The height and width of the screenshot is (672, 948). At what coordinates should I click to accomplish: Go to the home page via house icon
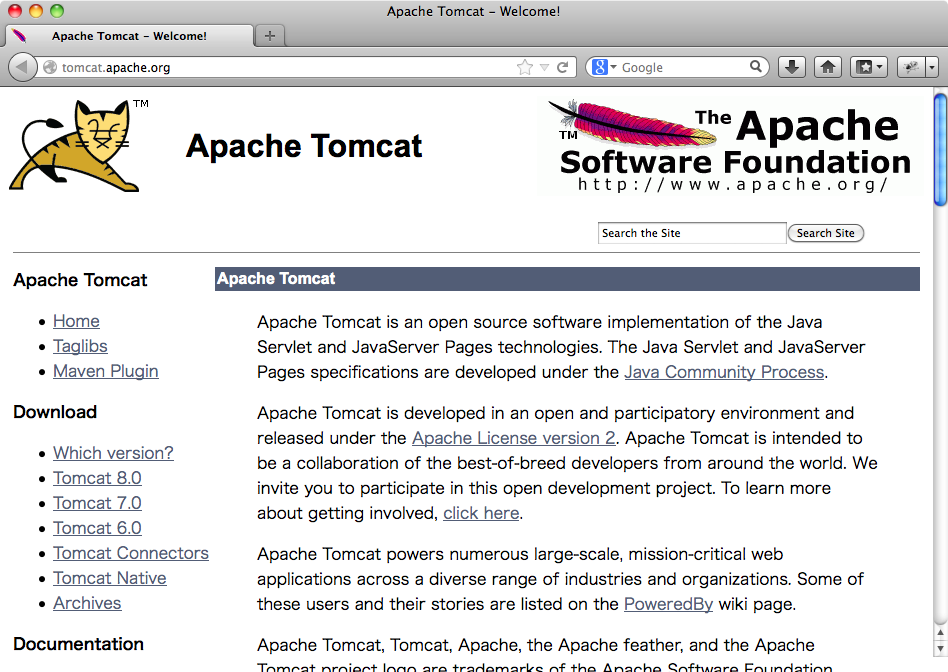point(828,67)
